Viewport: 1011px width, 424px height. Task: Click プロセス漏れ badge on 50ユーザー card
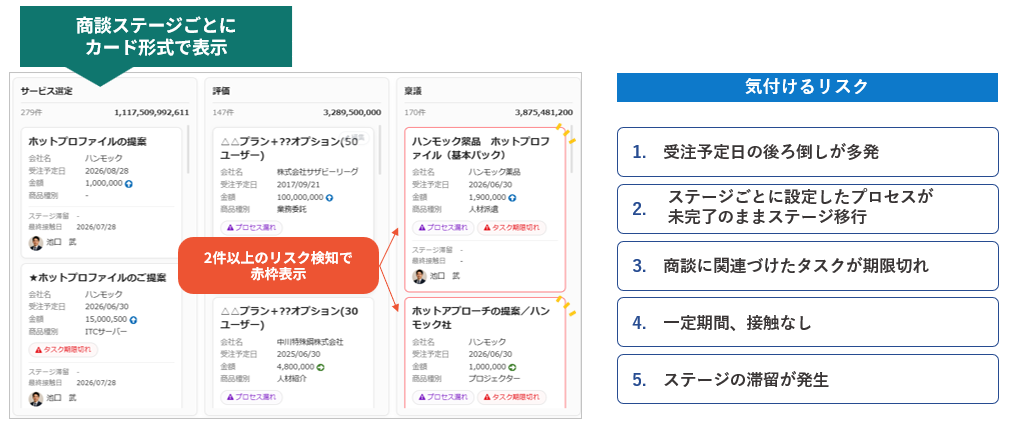click(251, 227)
